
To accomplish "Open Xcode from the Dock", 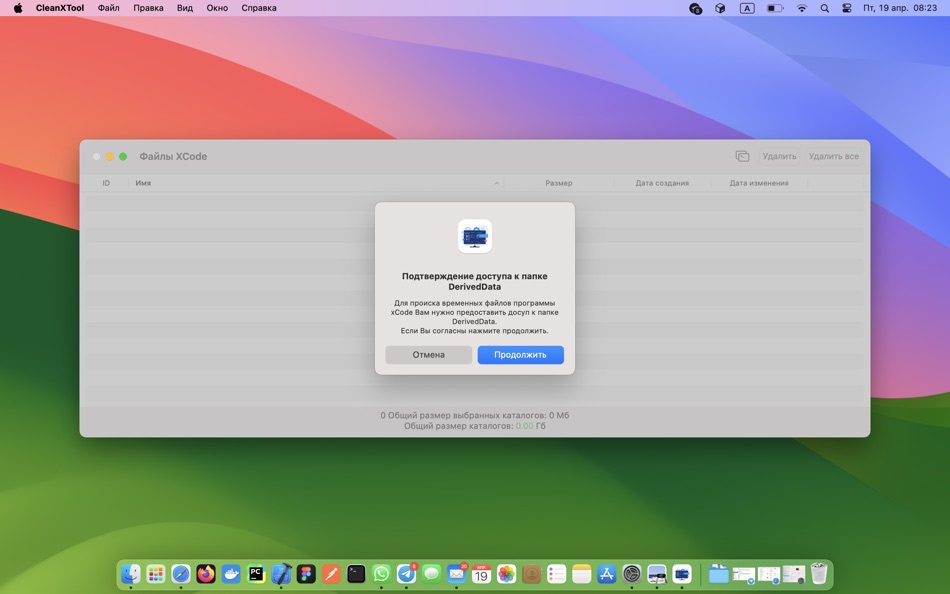I will (x=281, y=573).
